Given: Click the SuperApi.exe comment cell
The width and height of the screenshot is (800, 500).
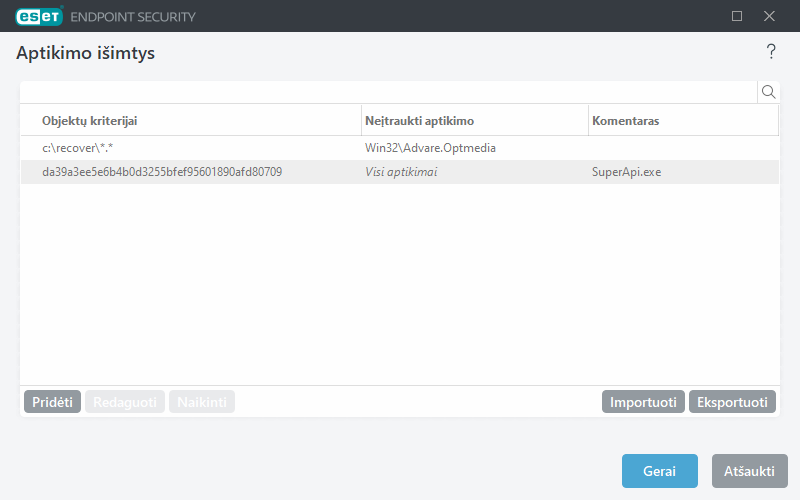Looking at the screenshot, I should point(627,172).
